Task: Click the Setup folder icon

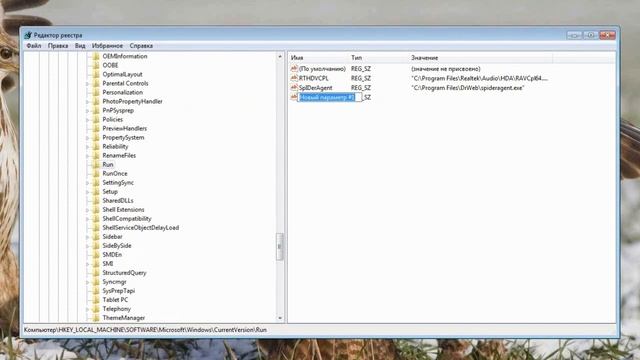Action: [96, 191]
